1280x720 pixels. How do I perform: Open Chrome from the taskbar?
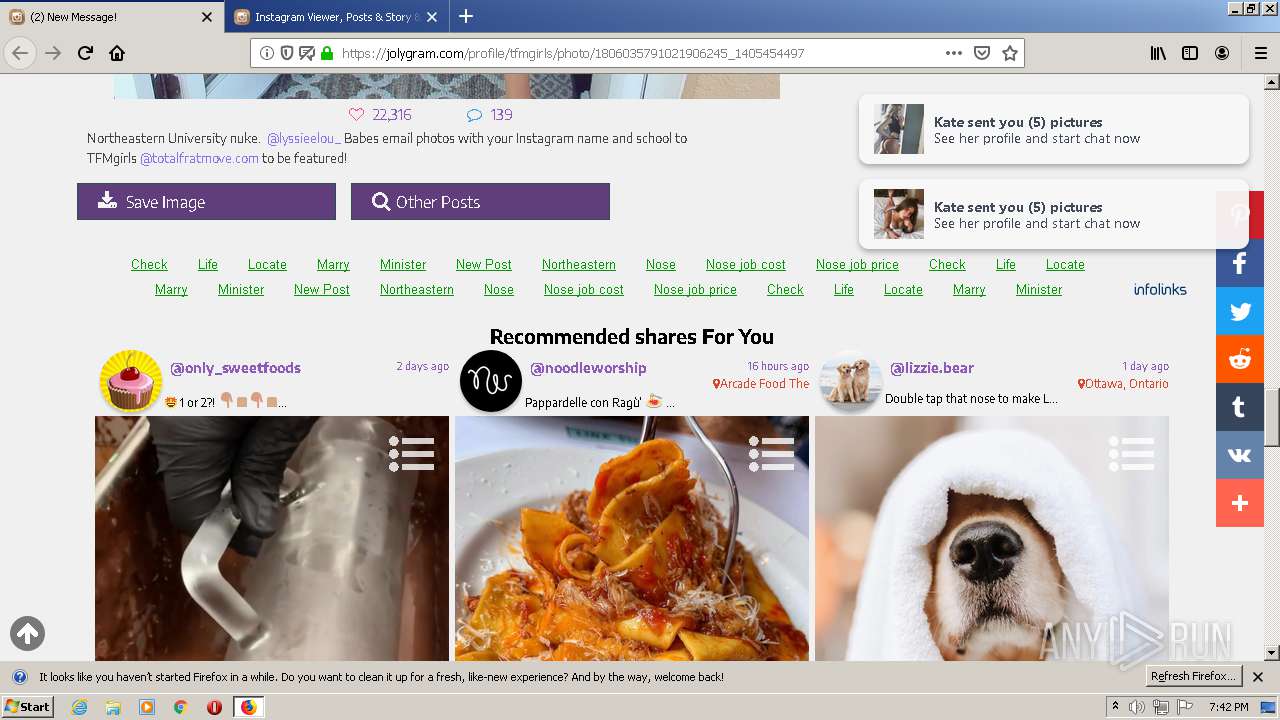click(180, 707)
